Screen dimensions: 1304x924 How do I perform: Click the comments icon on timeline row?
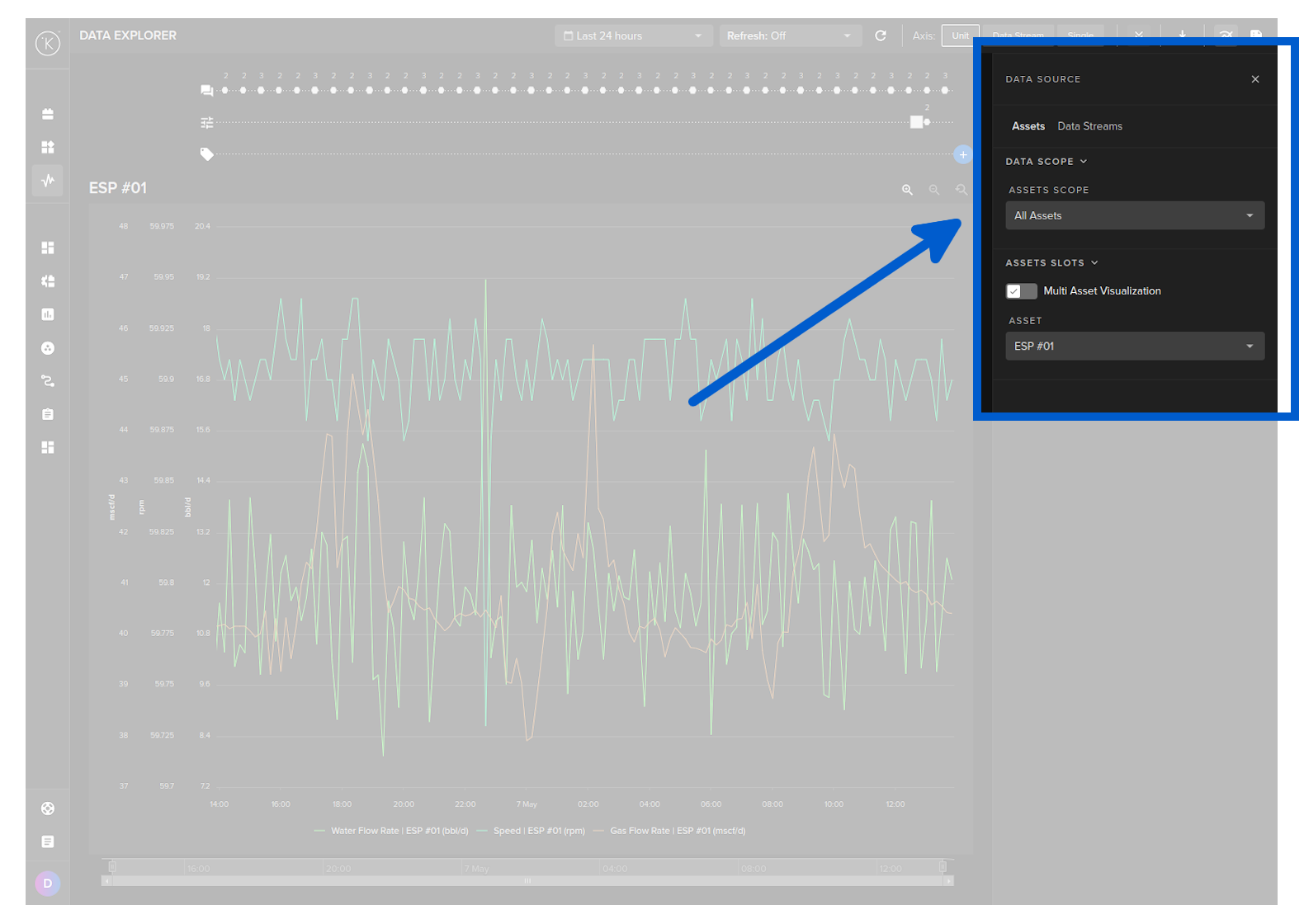(x=206, y=91)
